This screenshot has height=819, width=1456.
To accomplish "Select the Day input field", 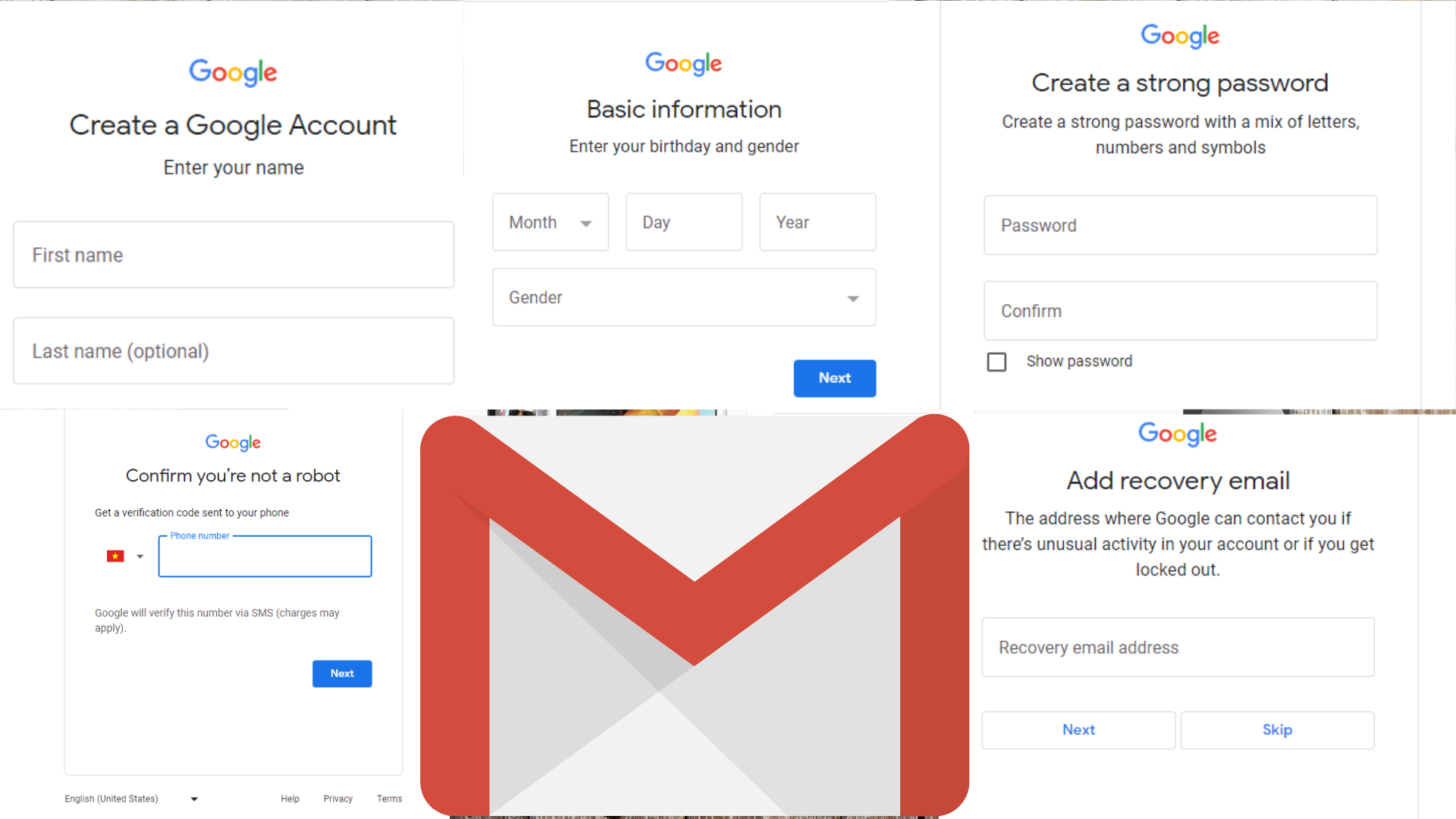I will (685, 222).
